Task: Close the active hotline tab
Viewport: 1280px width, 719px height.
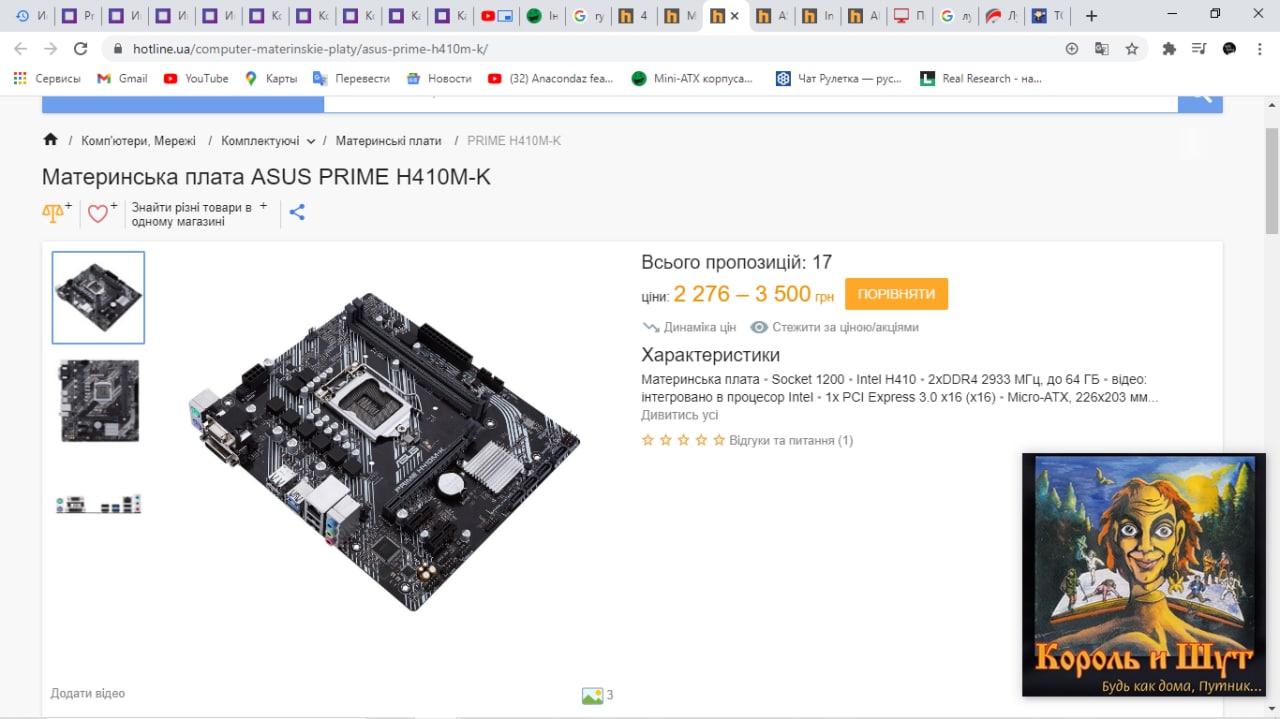Action: point(735,16)
